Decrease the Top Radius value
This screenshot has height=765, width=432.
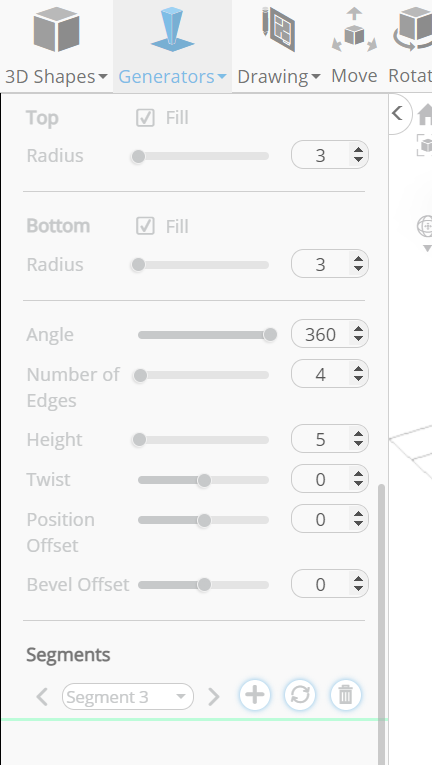pyautogui.click(x=359, y=161)
